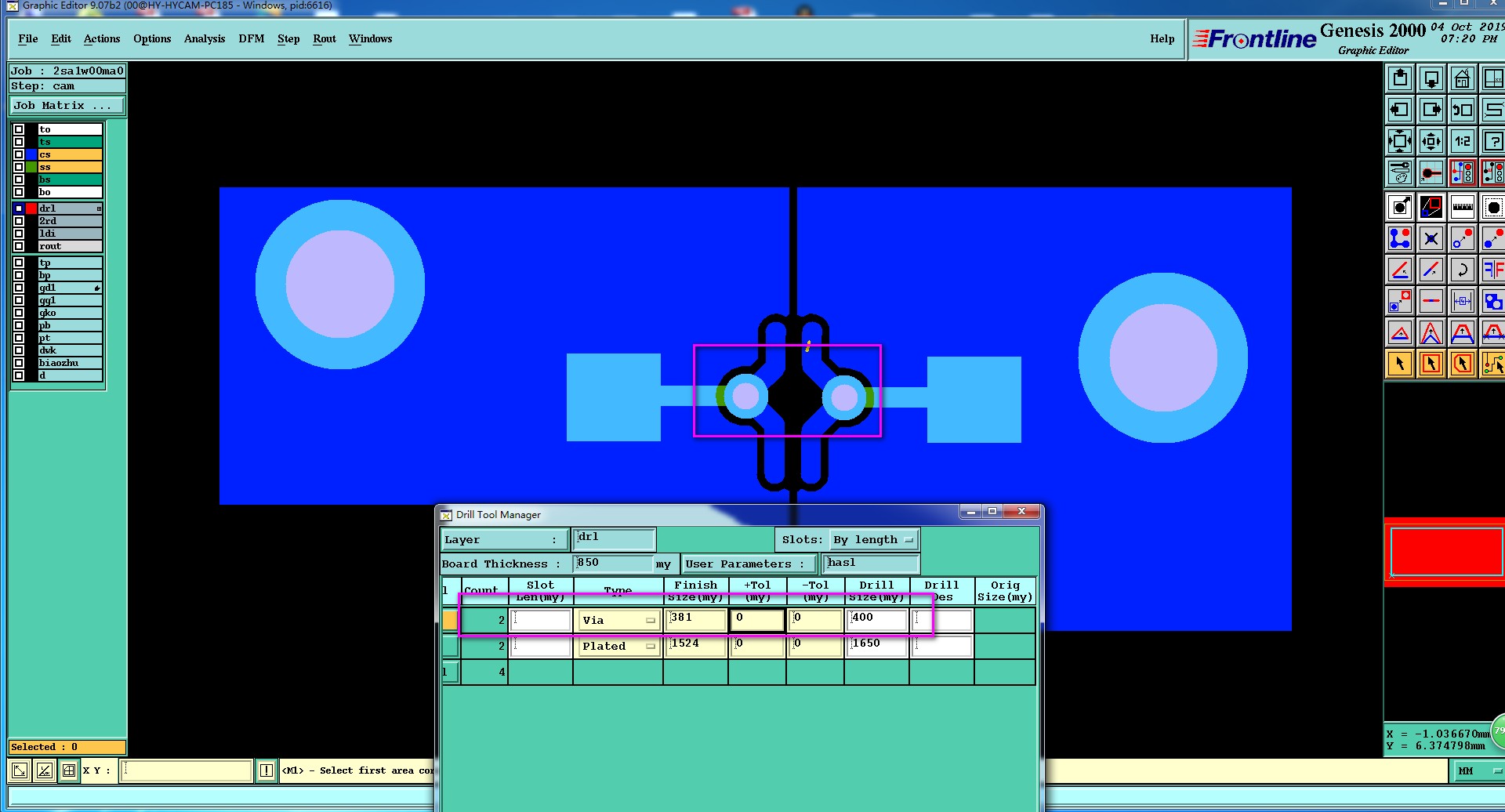Click the 'hasl' user parameters field
Image resolution: width=1505 pixels, height=812 pixels.
coord(872,563)
